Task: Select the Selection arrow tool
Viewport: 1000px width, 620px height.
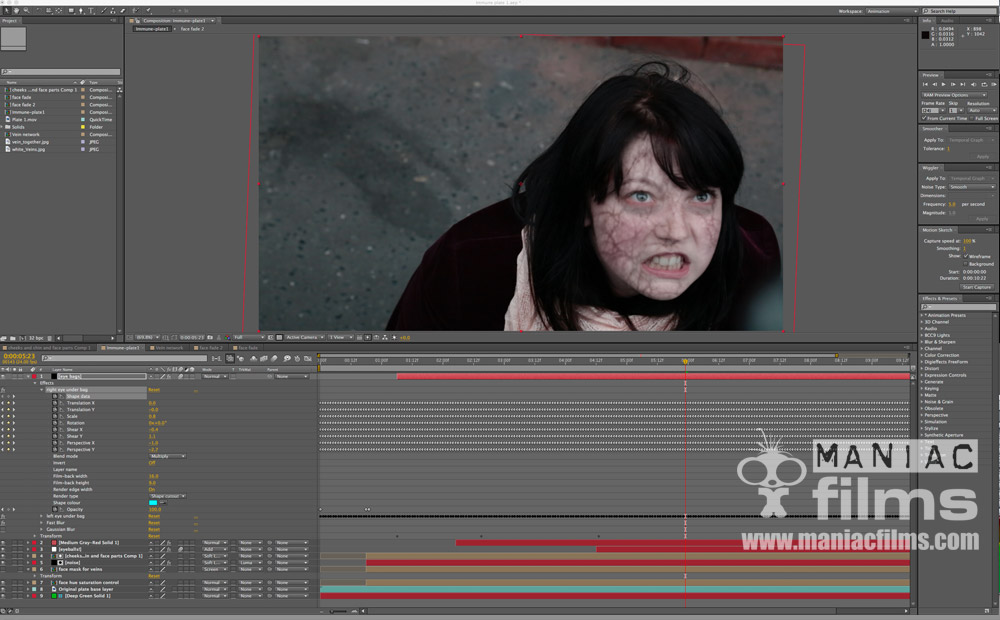Action: tap(6, 11)
